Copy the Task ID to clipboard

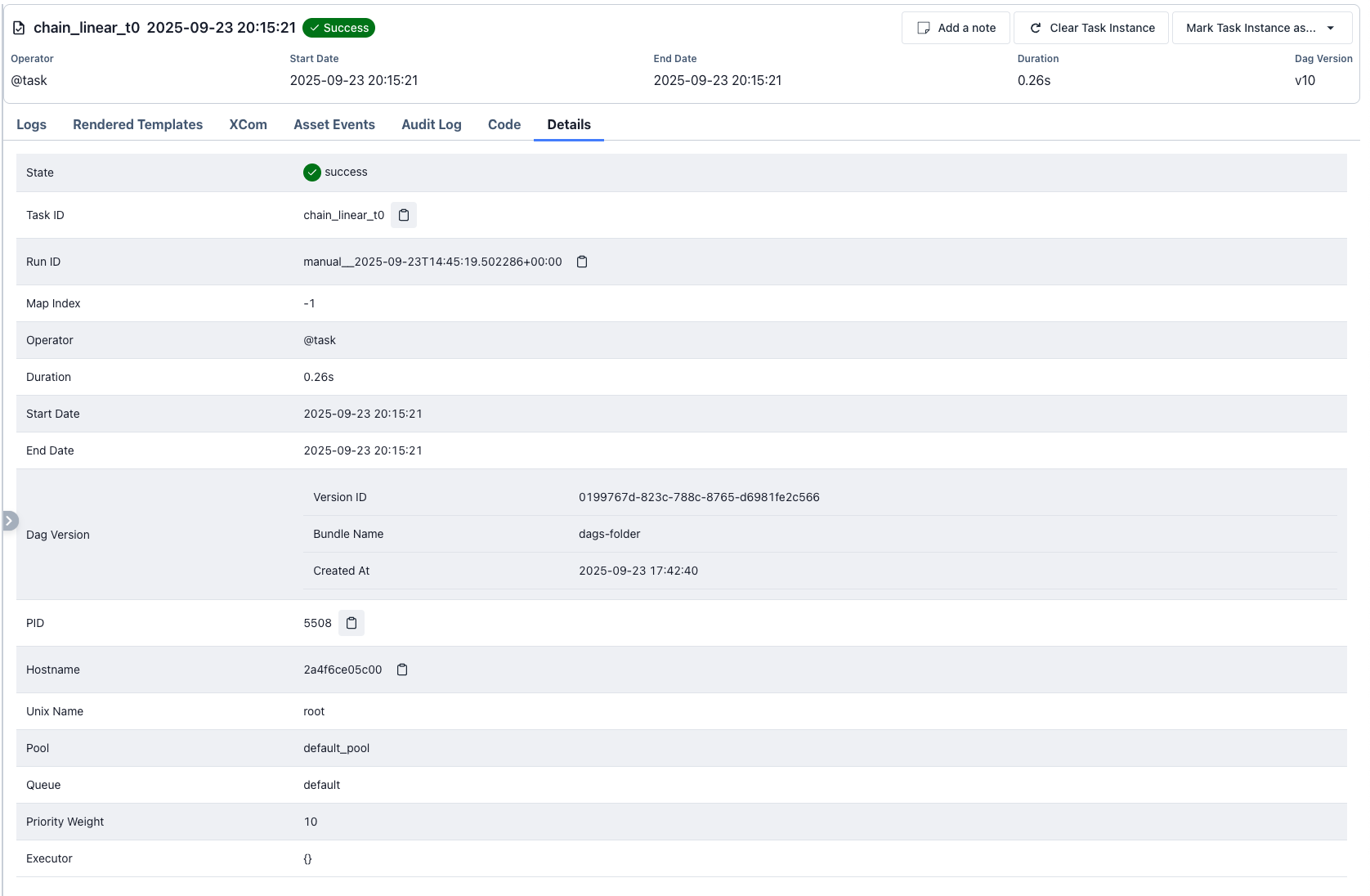point(404,215)
